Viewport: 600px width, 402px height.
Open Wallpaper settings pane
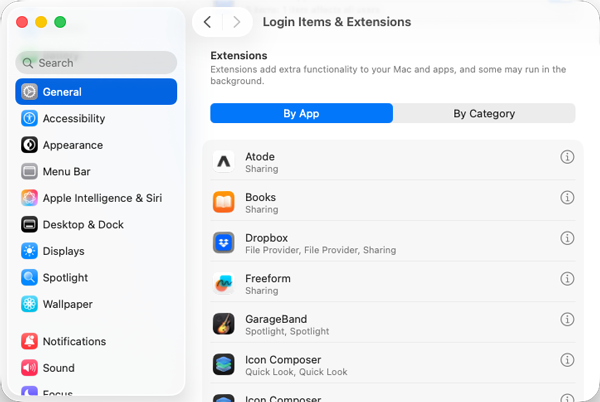point(67,304)
